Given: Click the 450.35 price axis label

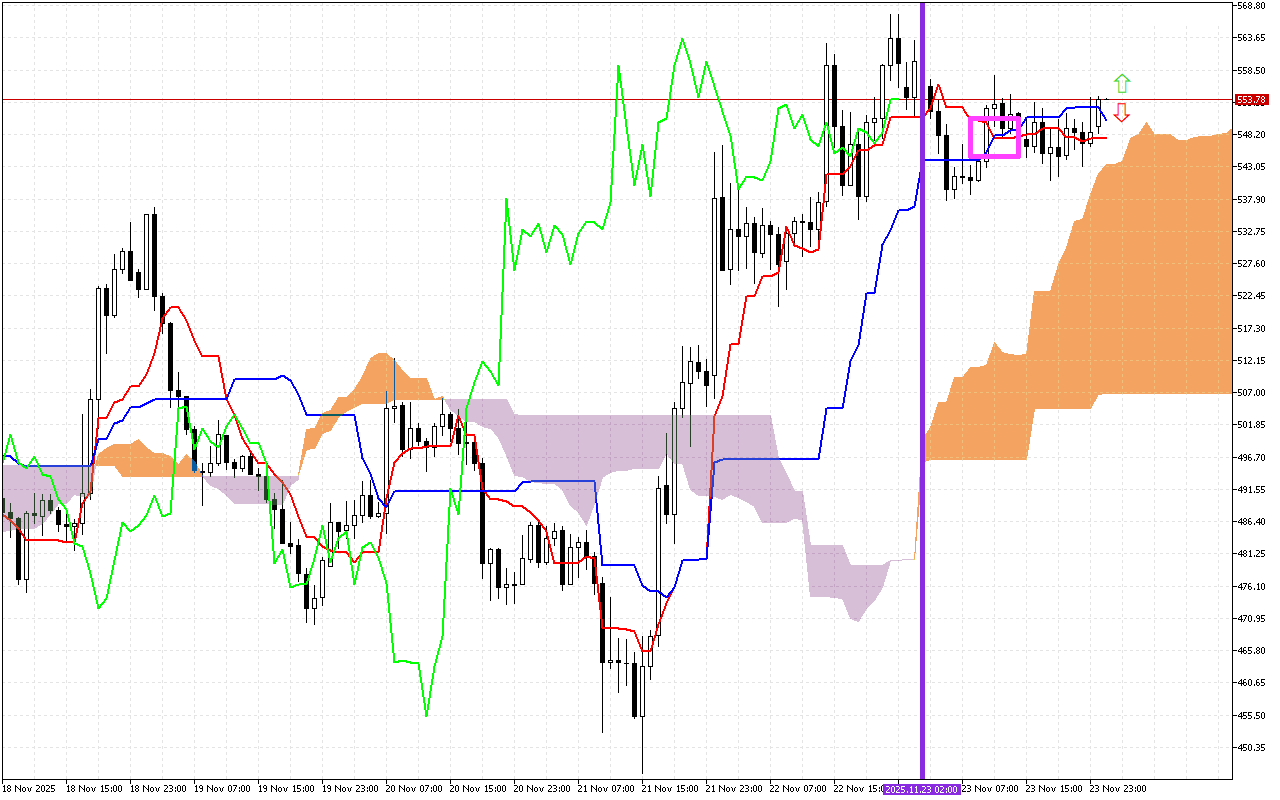Looking at the screenshot, I should tap(1251, 747).
